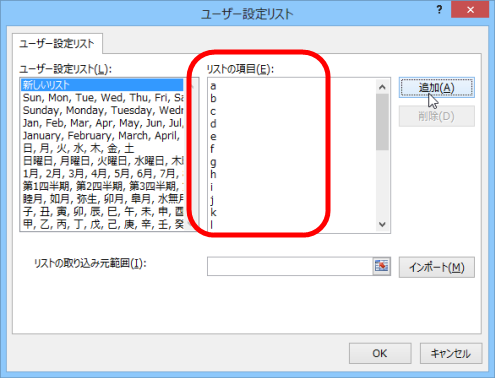Click the リストの取り込み元範囲 input field
The width and height of the screenshot is (495, 378).
click(290, 266)
